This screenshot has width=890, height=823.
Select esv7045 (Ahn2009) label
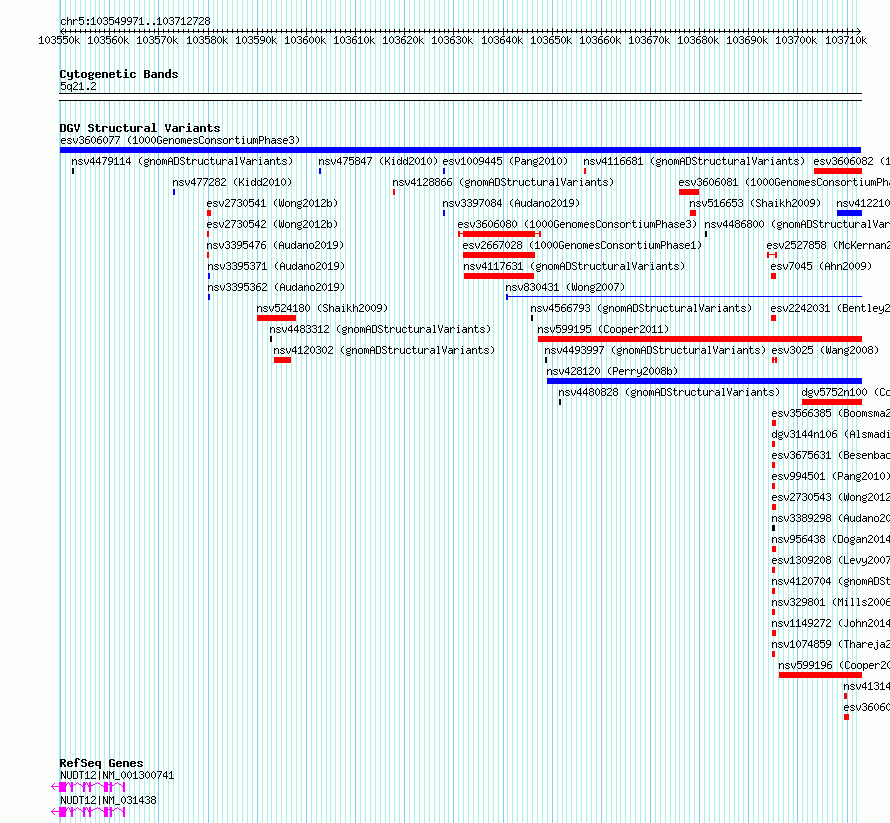[x=821, y=266]
